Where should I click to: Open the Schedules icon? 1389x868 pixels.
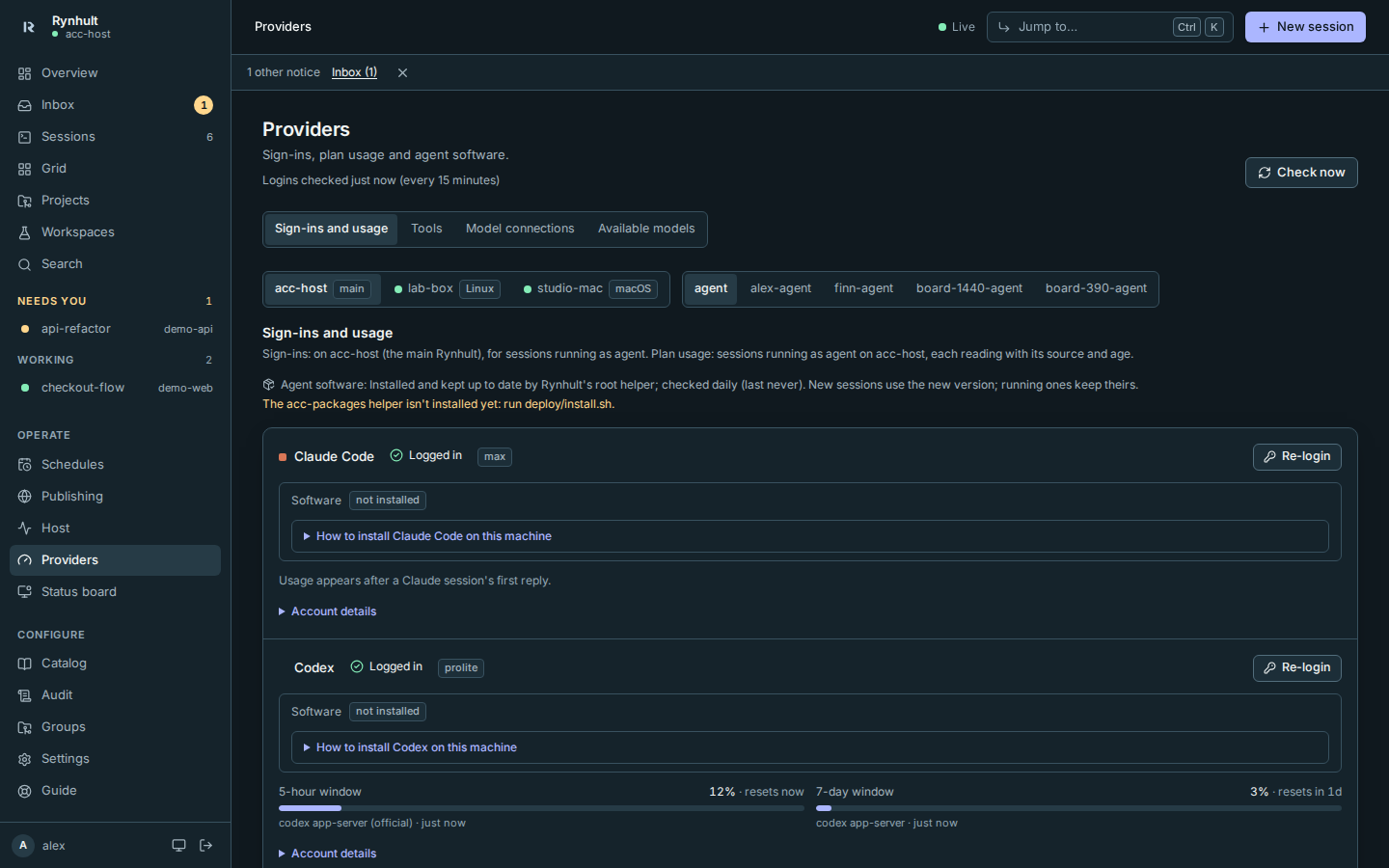pyautogui.click(x=24, y=465)
